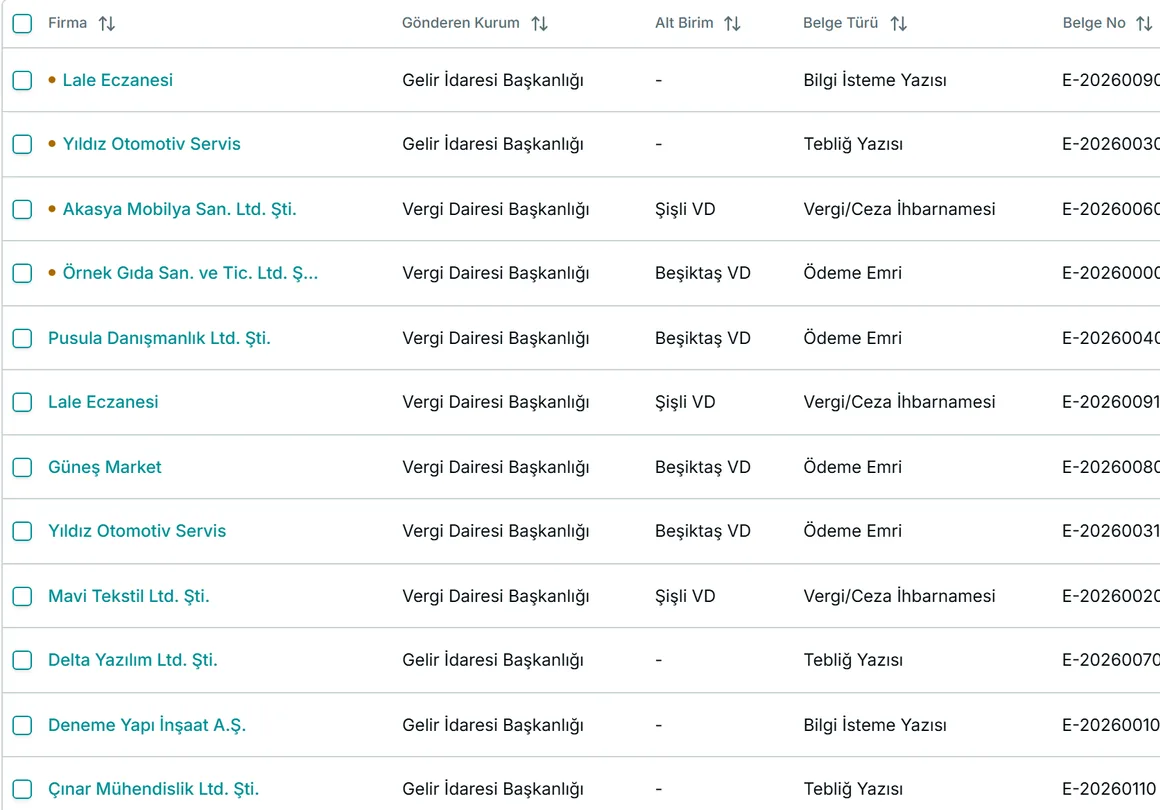Open Akasya Mobilya San. Ltd. Şti. link
This screenshot has width=1160, height=810.
(x=179, y=209)
